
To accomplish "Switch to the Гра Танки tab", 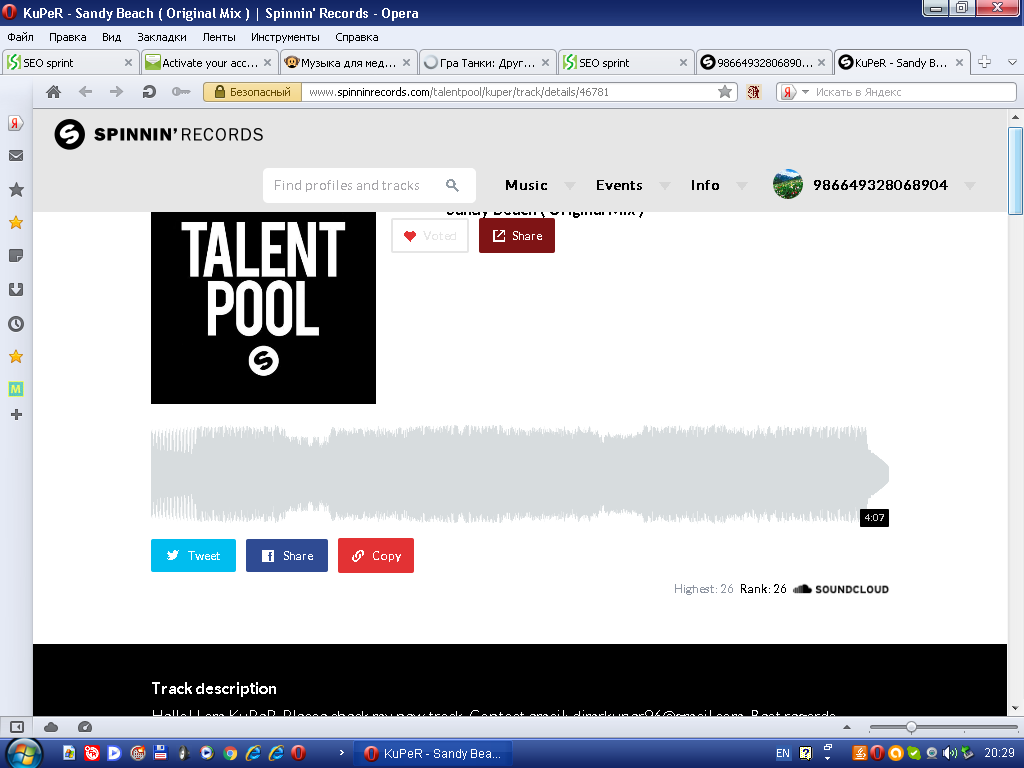I will coord(487,63).
